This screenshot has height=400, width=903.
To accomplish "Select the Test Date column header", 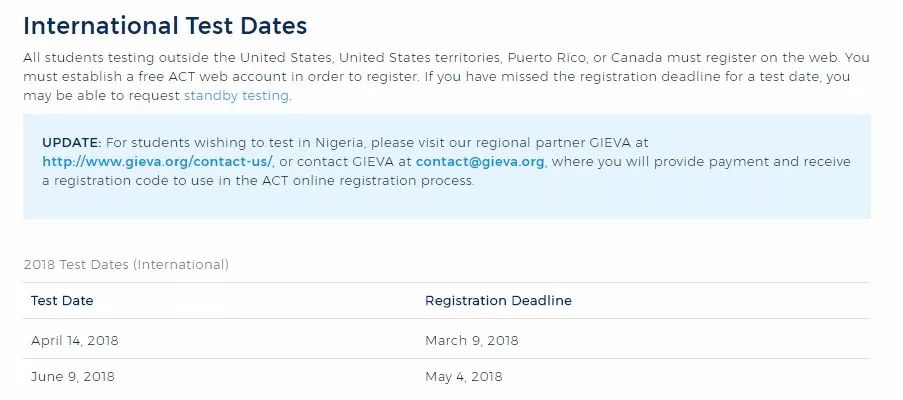I will click(x=62, y=300).
